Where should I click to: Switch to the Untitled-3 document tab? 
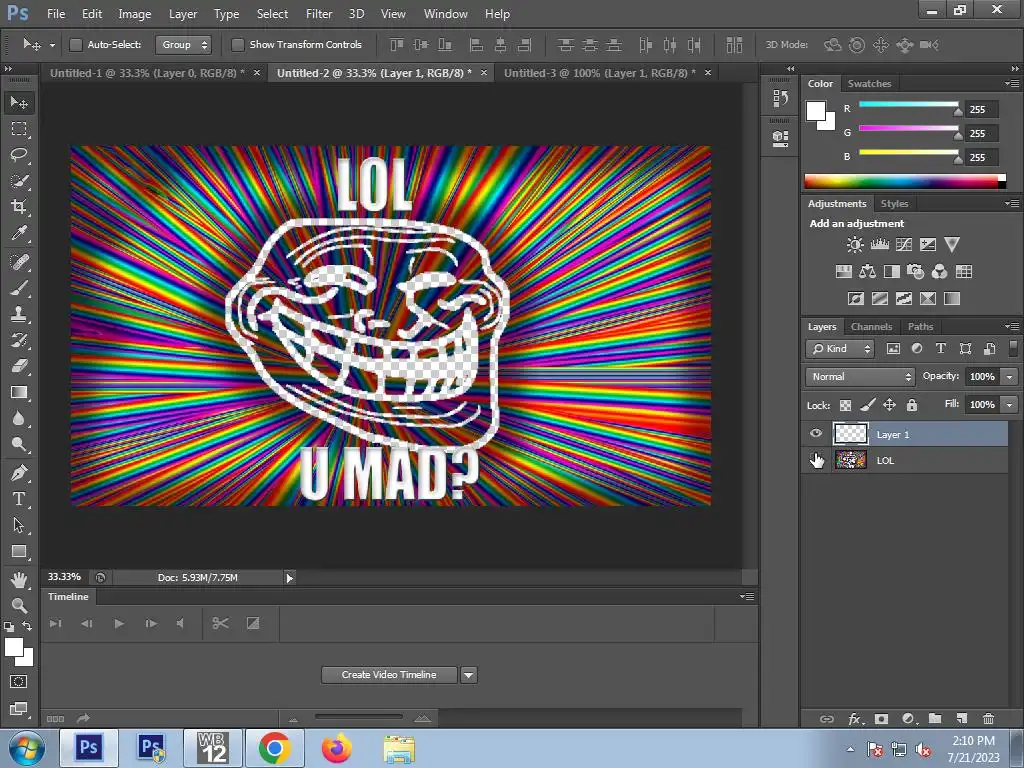600,73
